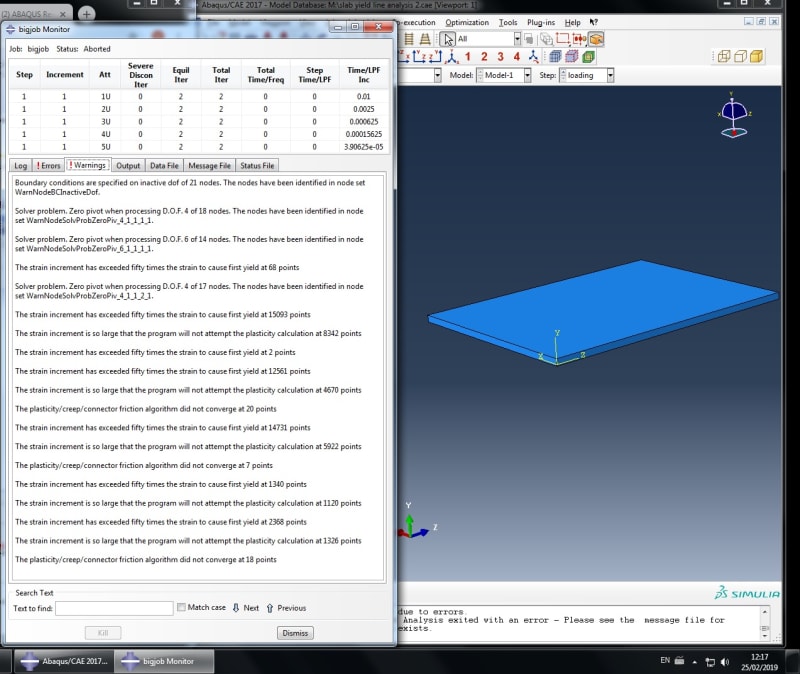Click the blue meshed cube icon
The height and width of the screenshot is (674, 800).
[x=555, y=57]
